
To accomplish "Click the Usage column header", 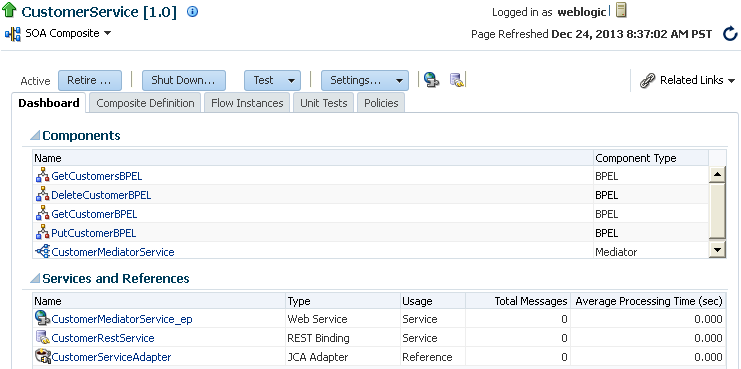I will click(432, 301).
